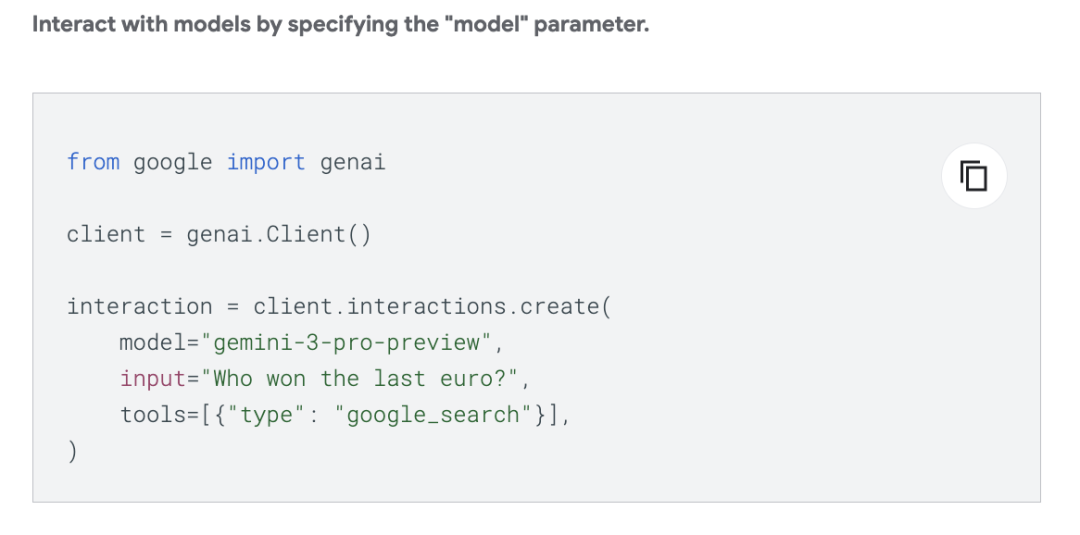The height and width of the screenshot is (535, 1080).
Task: Click the "type" key in the tools list
Action: [x=265, y=415]
